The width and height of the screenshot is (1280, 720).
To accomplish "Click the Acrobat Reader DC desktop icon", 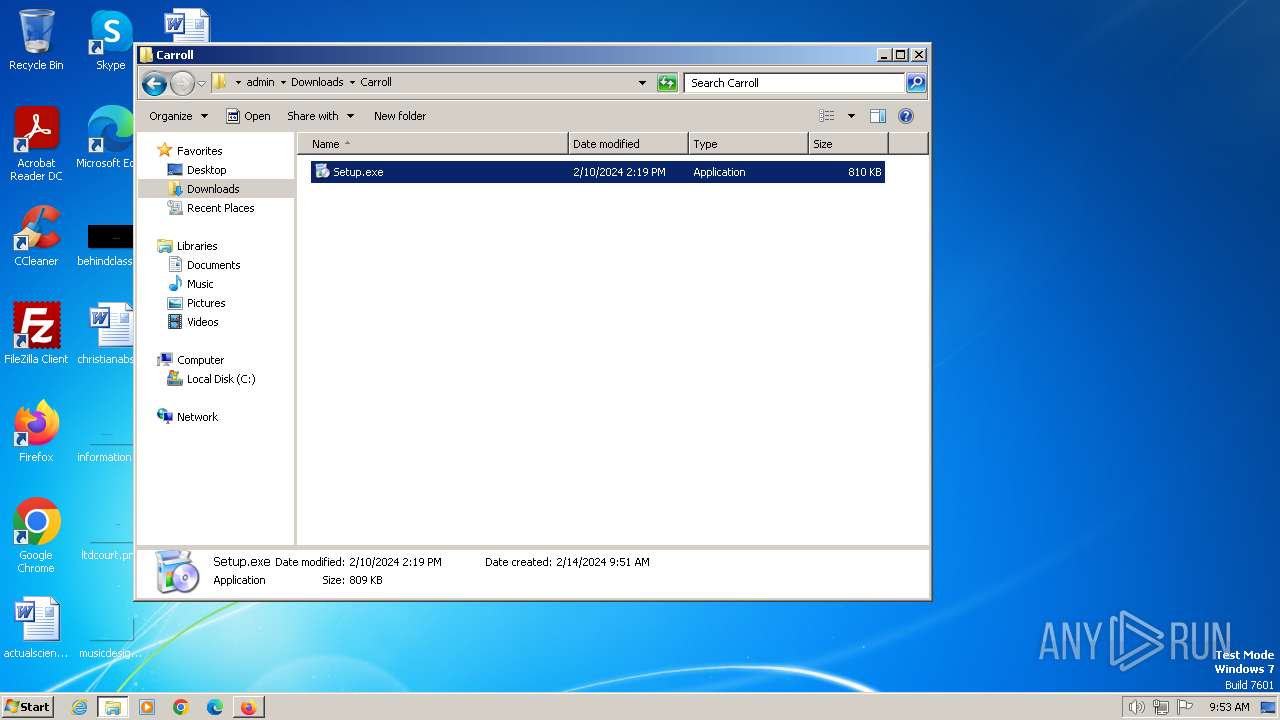I will click(36, 144).
